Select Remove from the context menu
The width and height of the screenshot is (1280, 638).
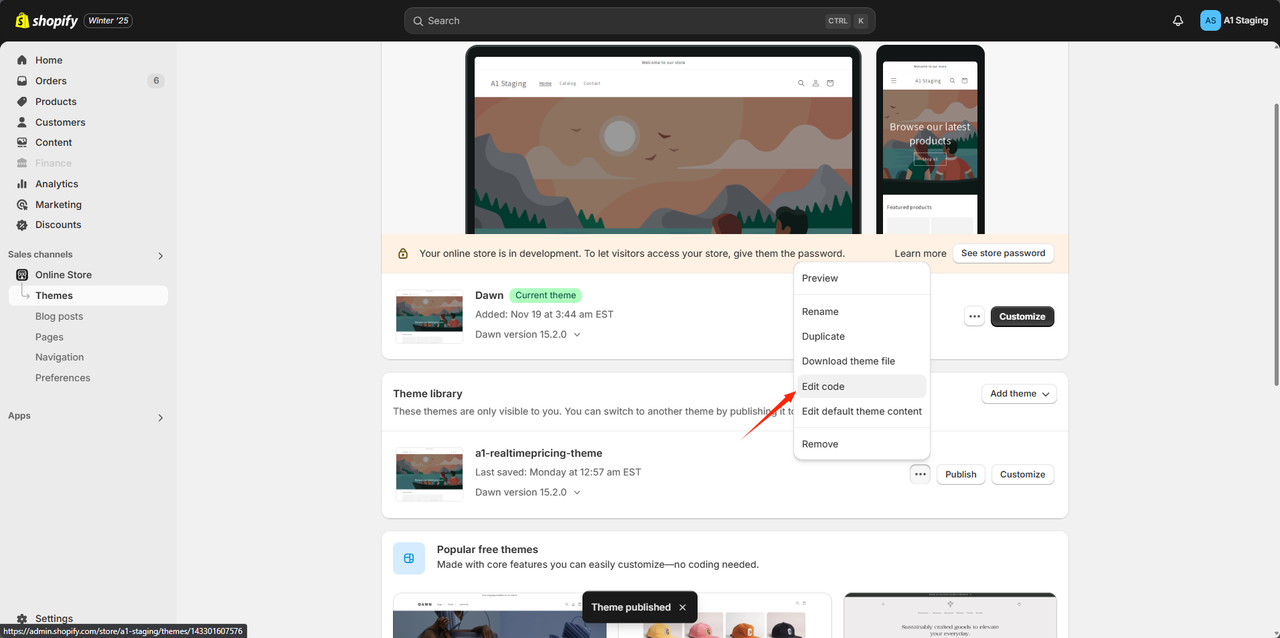862,444
